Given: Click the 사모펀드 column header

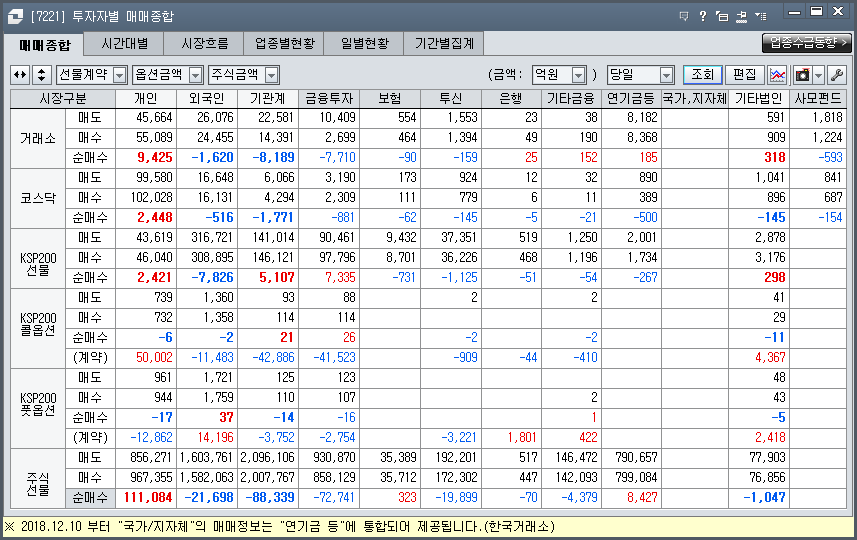Looking at the screenshot, I should [x=818, y=98].
